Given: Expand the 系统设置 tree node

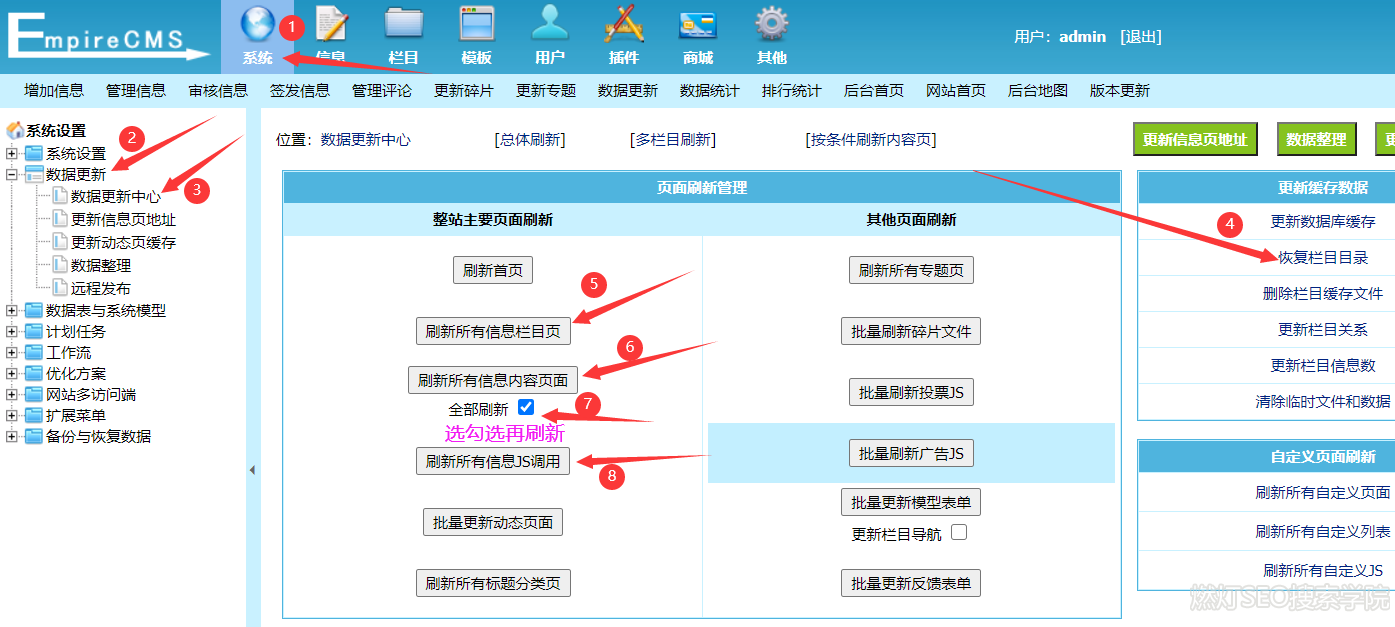Looking at the screenshot, I should (12, 153).
